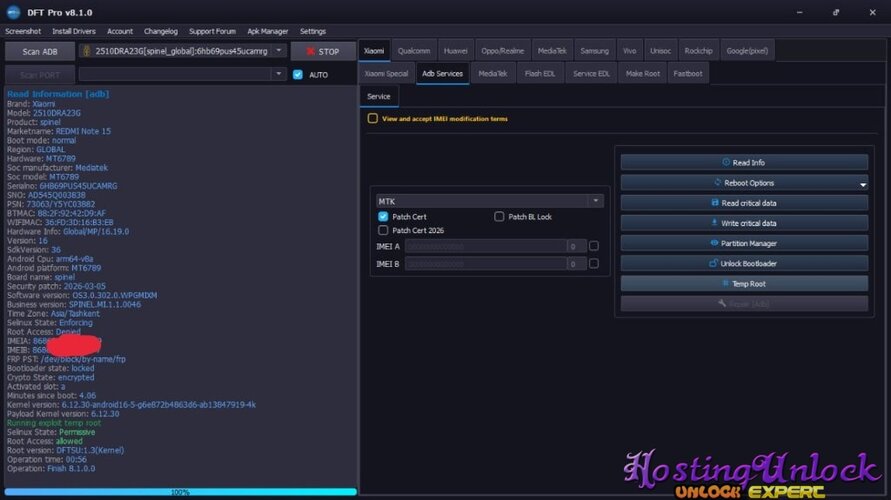Open the Flash EDL tab
Screen dimensions: 891x500
click(540, 73)
